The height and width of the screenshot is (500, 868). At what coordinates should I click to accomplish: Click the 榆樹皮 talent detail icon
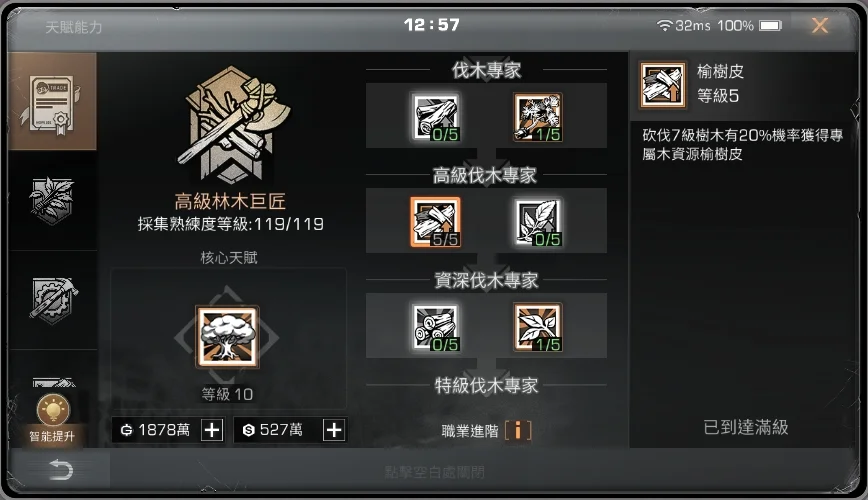663,85
